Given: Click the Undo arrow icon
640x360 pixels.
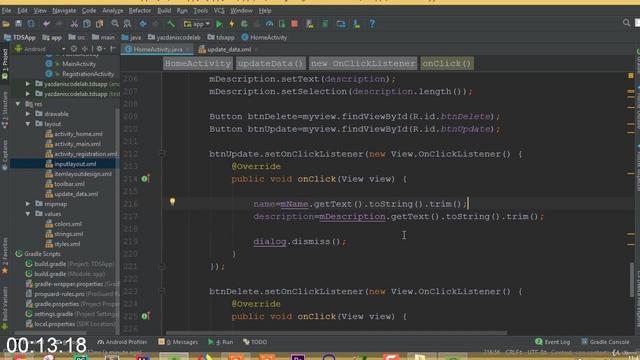Looking at the screenshot, I should coord(46,24).
